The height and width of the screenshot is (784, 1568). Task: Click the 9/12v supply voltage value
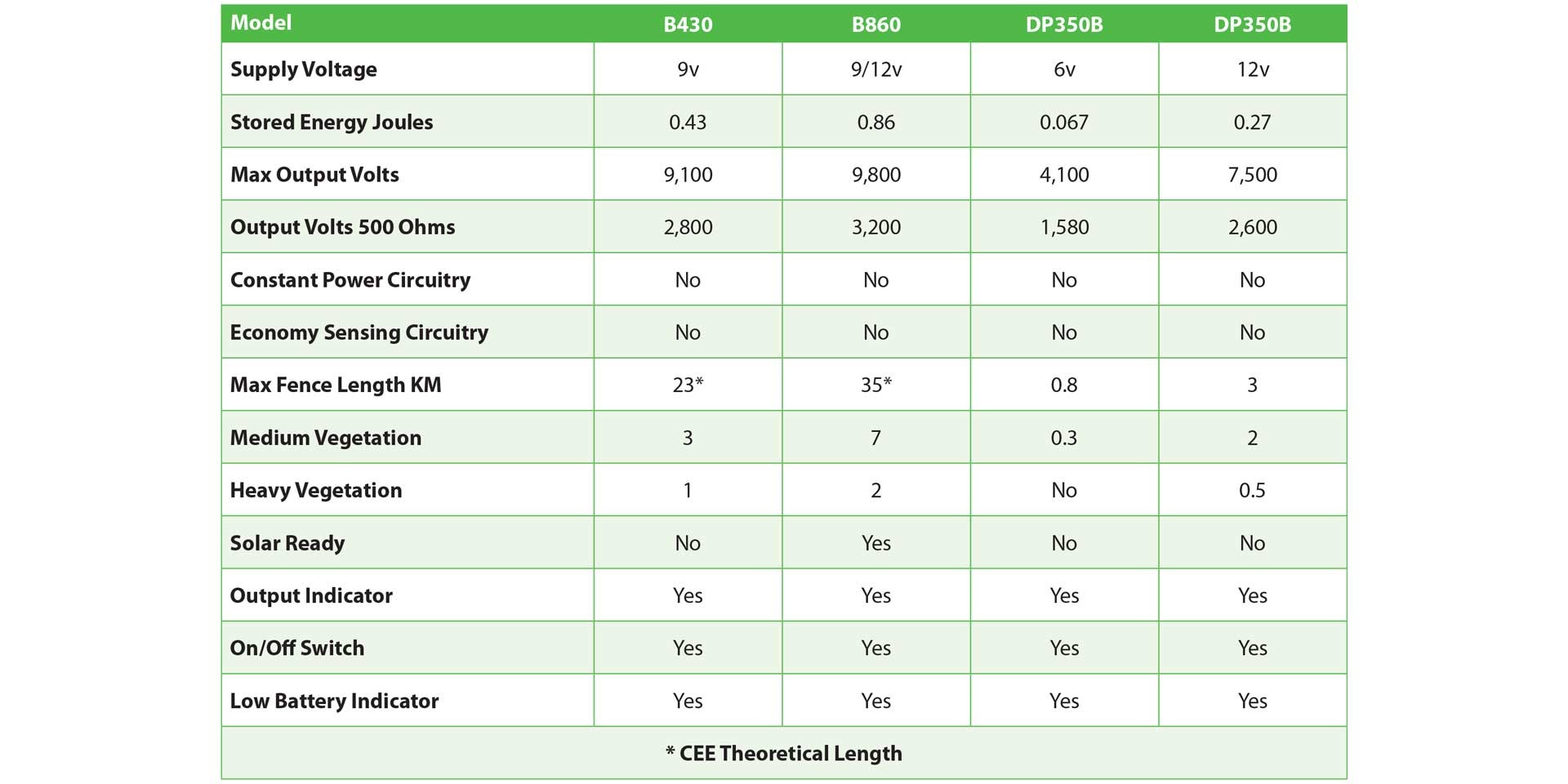875,69
